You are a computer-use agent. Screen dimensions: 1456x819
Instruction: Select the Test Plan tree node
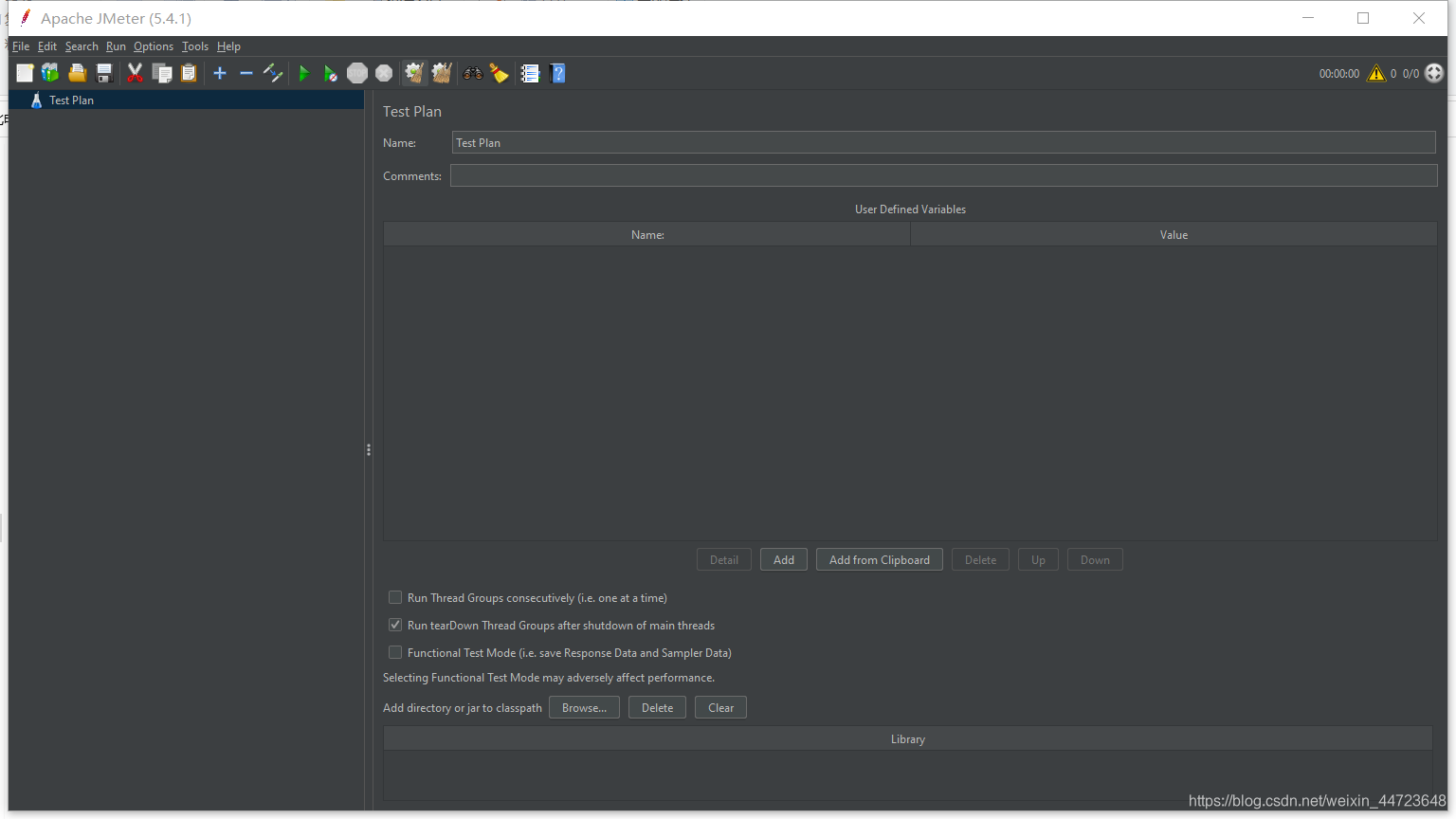[x=71, y=100]
